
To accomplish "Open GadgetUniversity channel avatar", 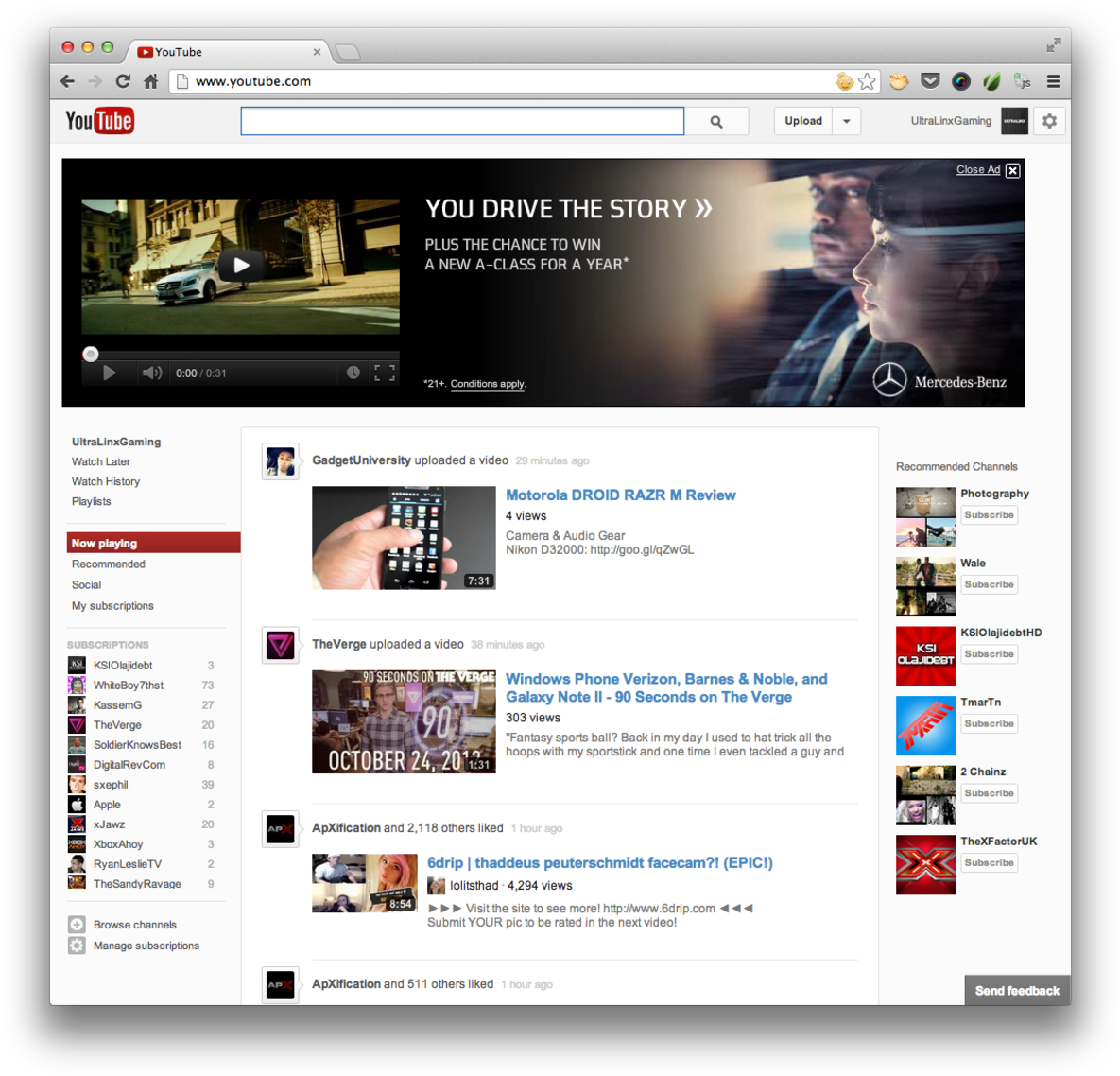I will pos(280,461).
